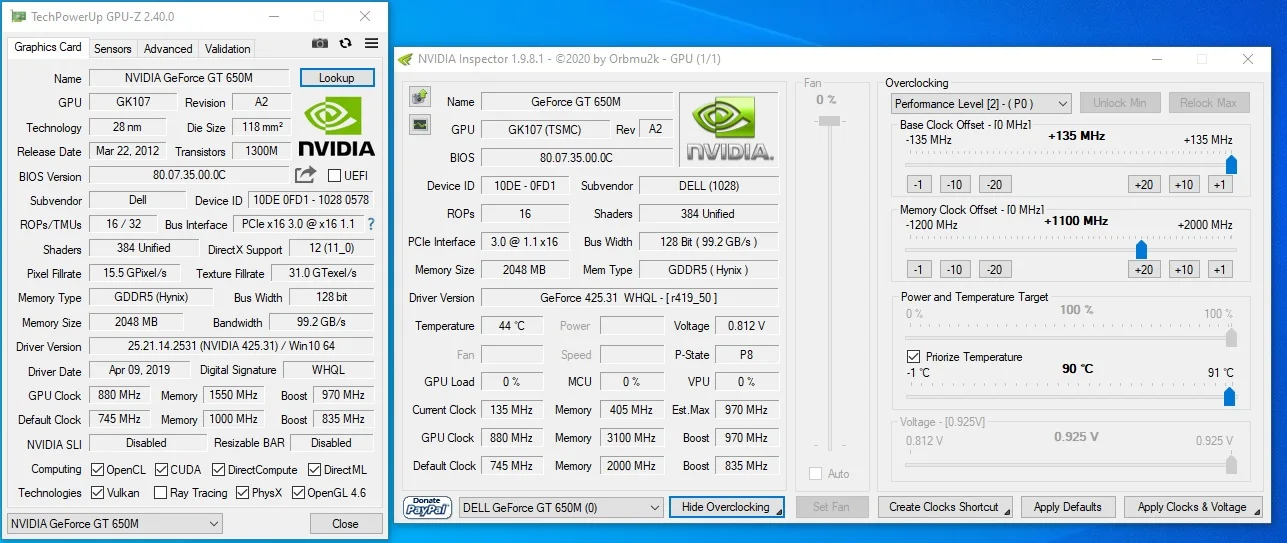Open the Bus Interface question mark help
The height and width of the screenshot is (543, 1287).
tap(371, 224)
